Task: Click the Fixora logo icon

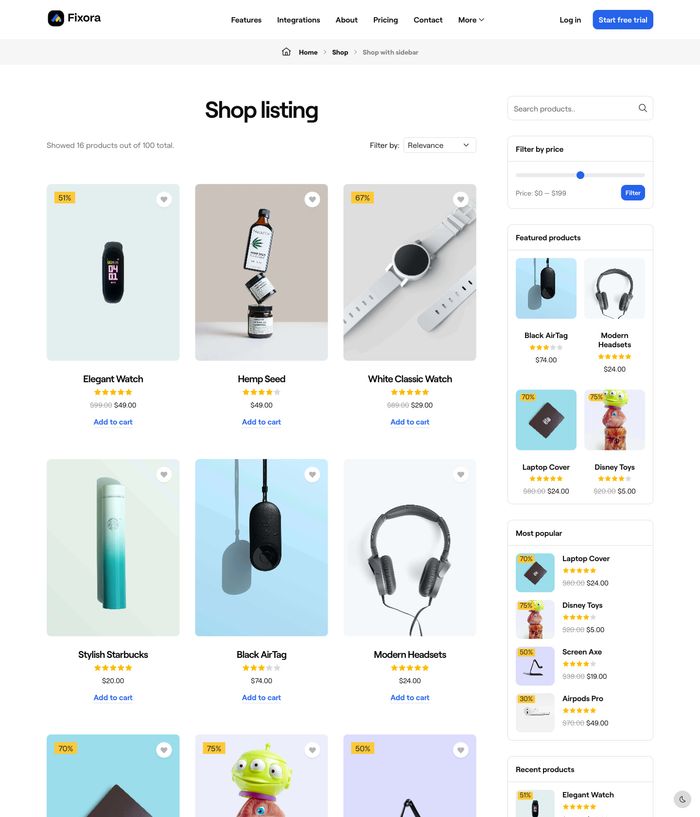Action: coord(56,18)
